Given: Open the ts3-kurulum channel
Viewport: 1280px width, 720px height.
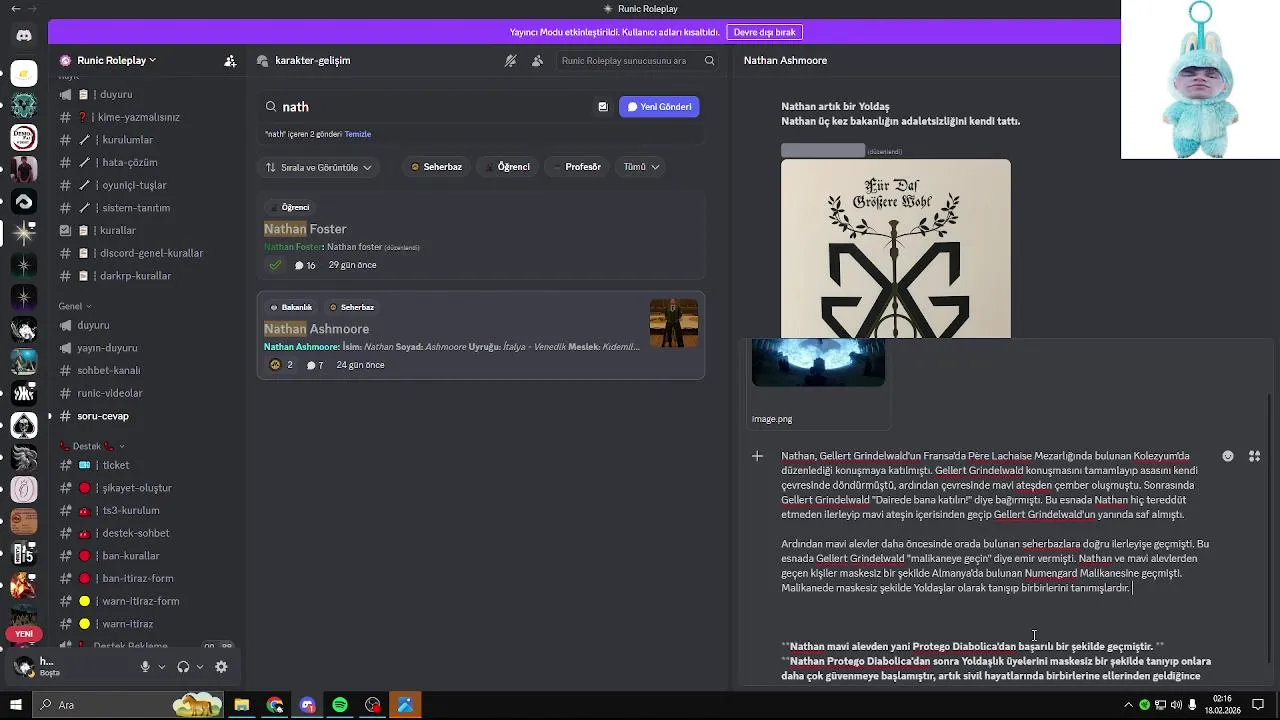Looking at the screenshot, I should pyautogui.click(x=130, y=510).
